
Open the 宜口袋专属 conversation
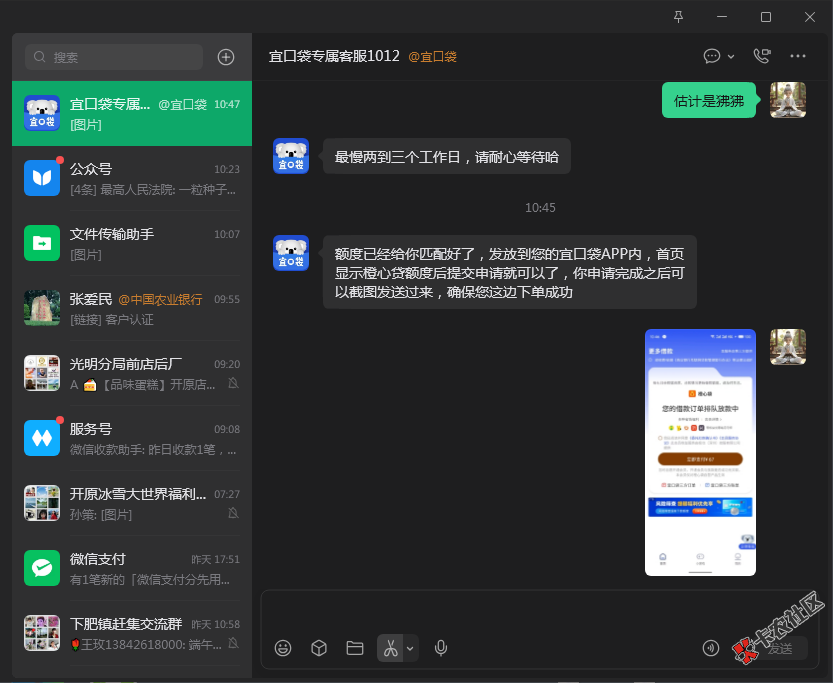click(132, 114)
